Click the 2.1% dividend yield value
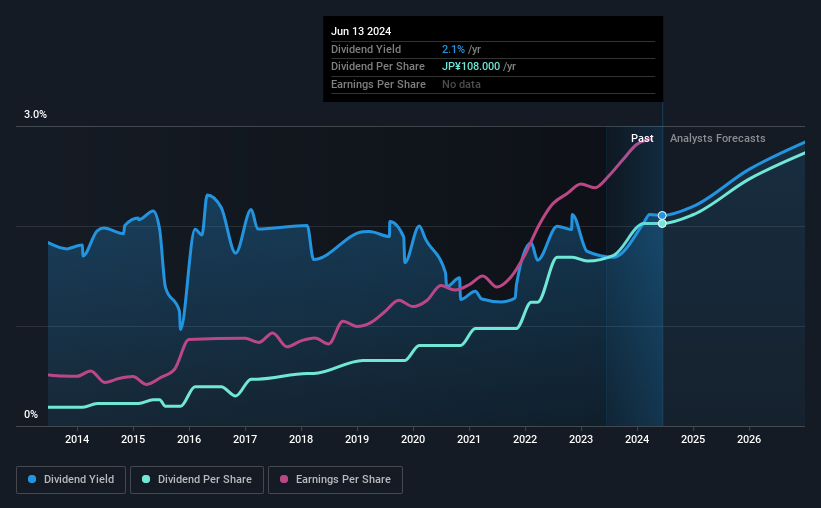Screen dimensions: 821x508 click(x=453, y=49)
